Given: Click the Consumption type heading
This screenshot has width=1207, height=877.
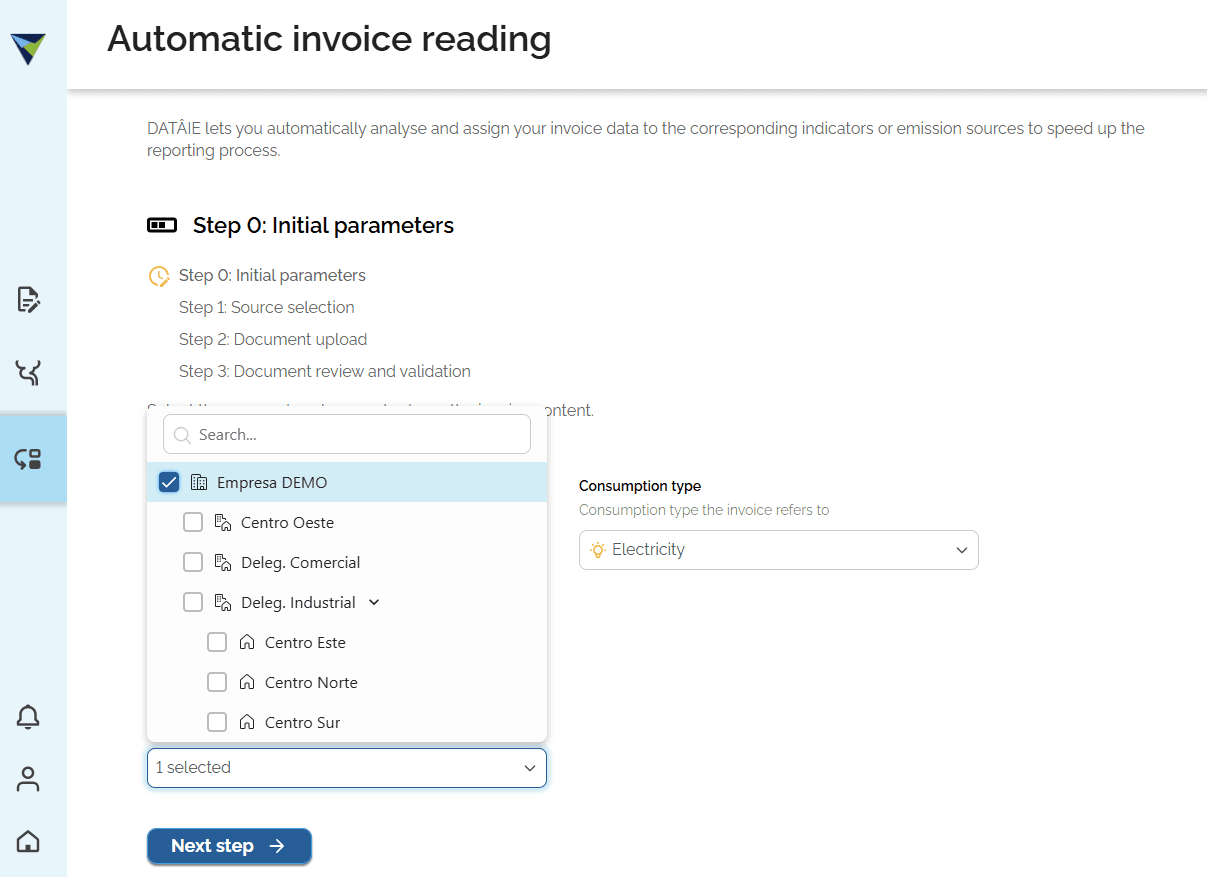Looking at the screenshot, I should click(x=640, y=486).
